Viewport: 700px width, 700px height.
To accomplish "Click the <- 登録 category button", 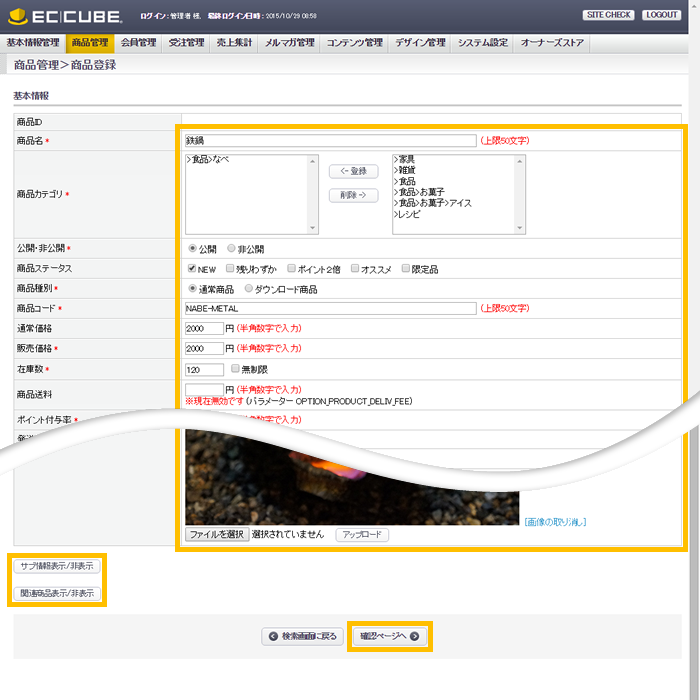I will pyautogui.click(x=353, y=171).
